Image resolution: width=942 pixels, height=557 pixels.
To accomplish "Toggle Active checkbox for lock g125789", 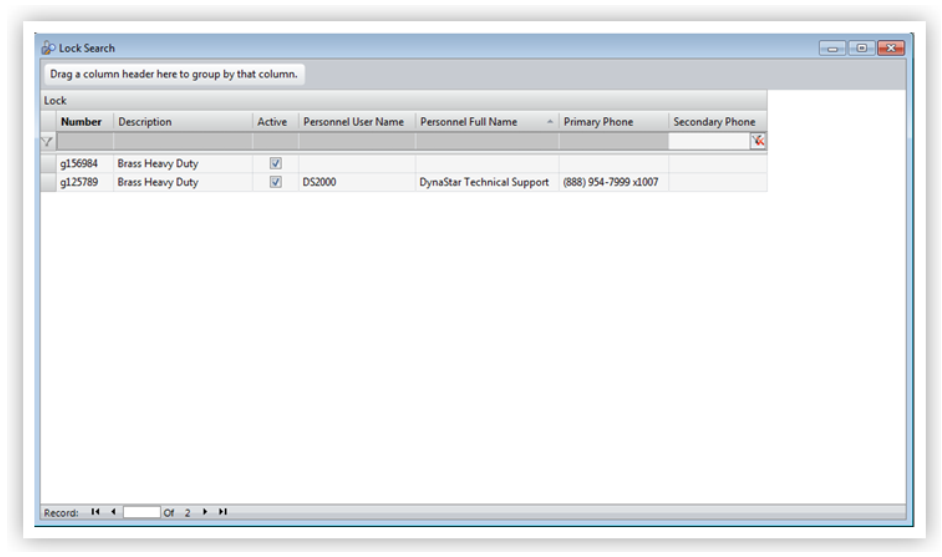I will click(x=276, y=182).
